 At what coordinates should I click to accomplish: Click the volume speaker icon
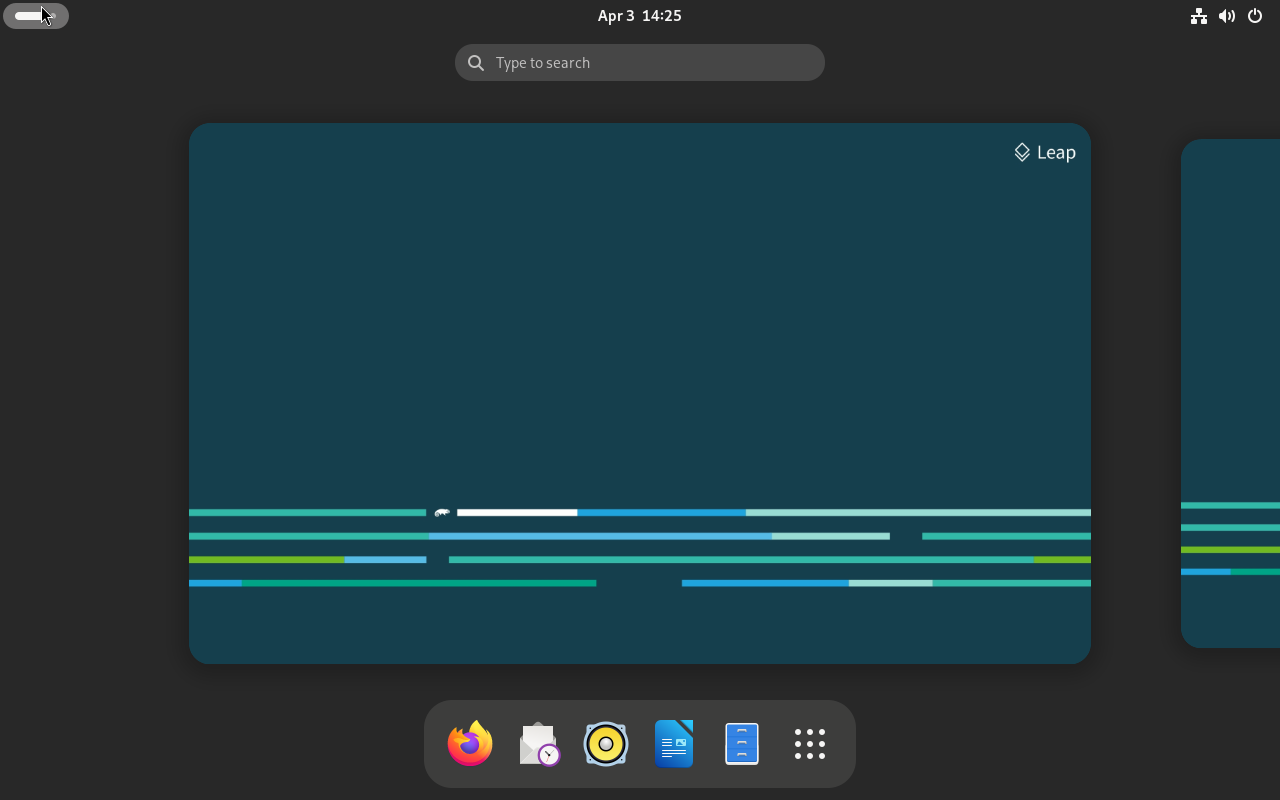tap(1227, 16)
